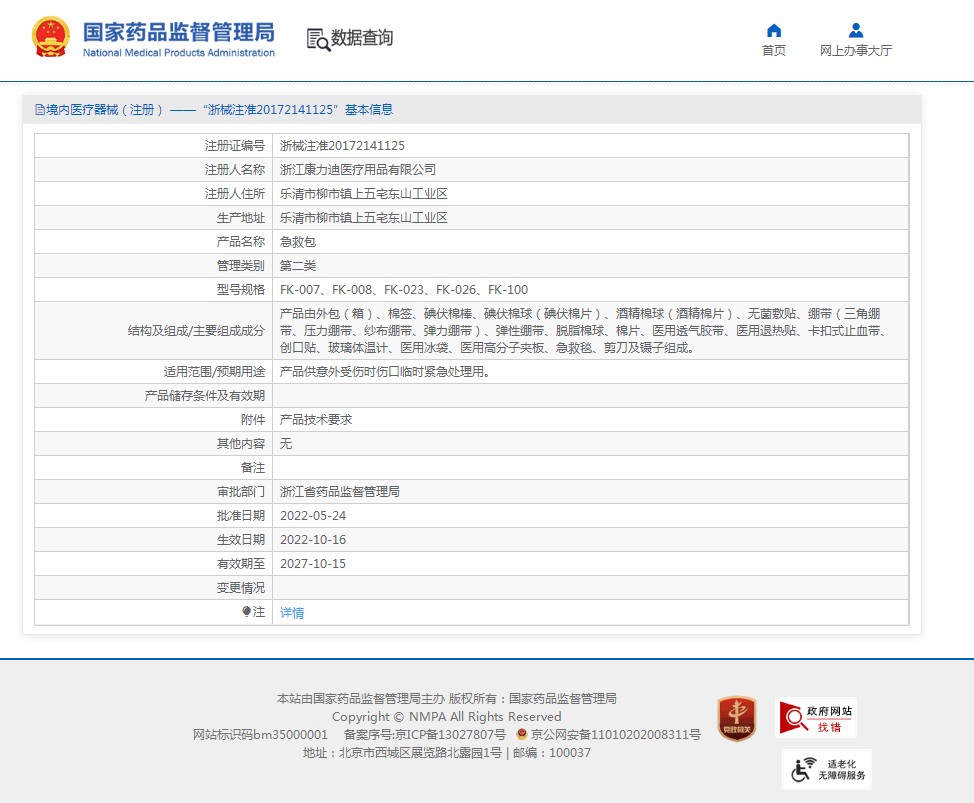Go to 首页 home page

click(x=773, y=50)
